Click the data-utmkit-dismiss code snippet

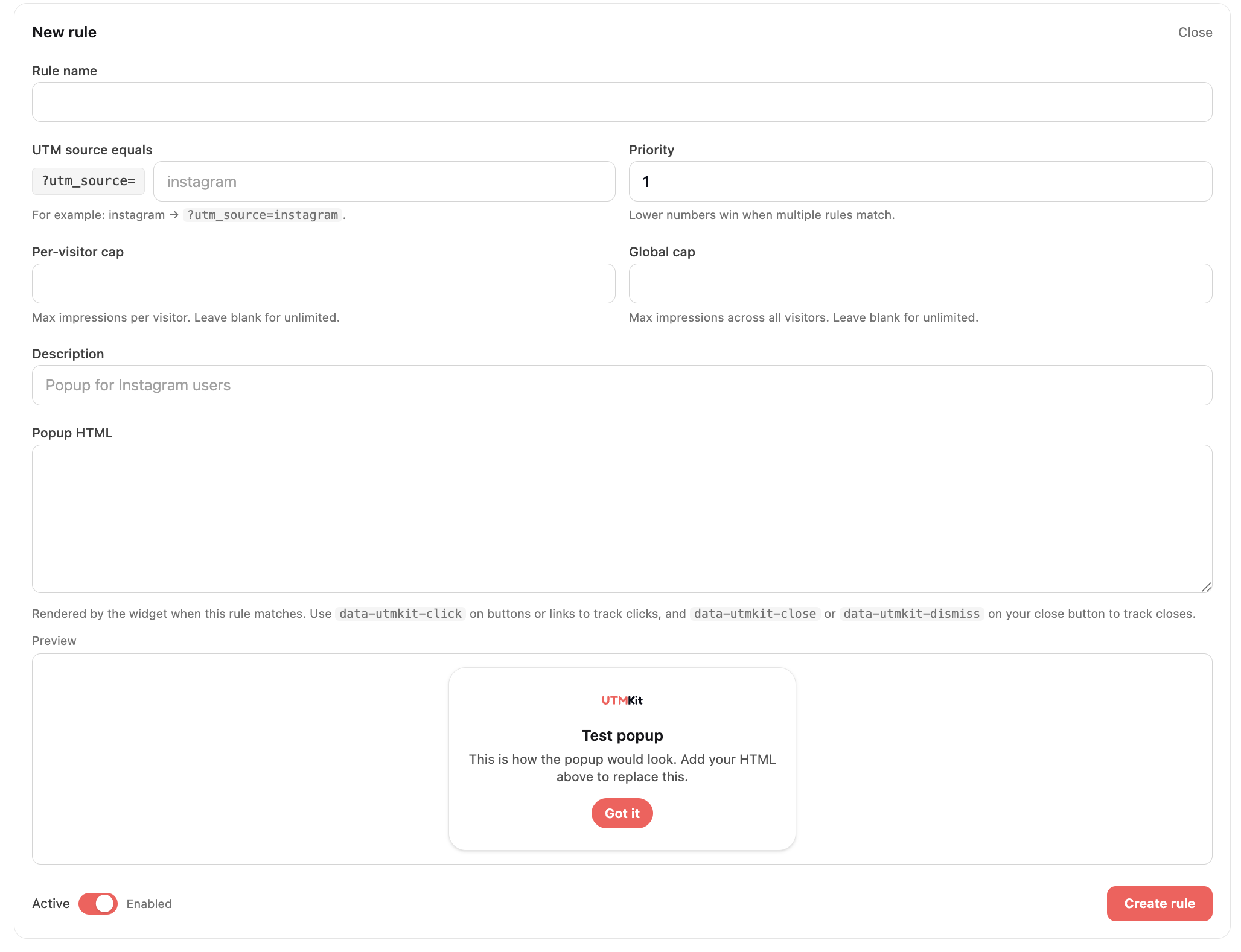[911, 614]
